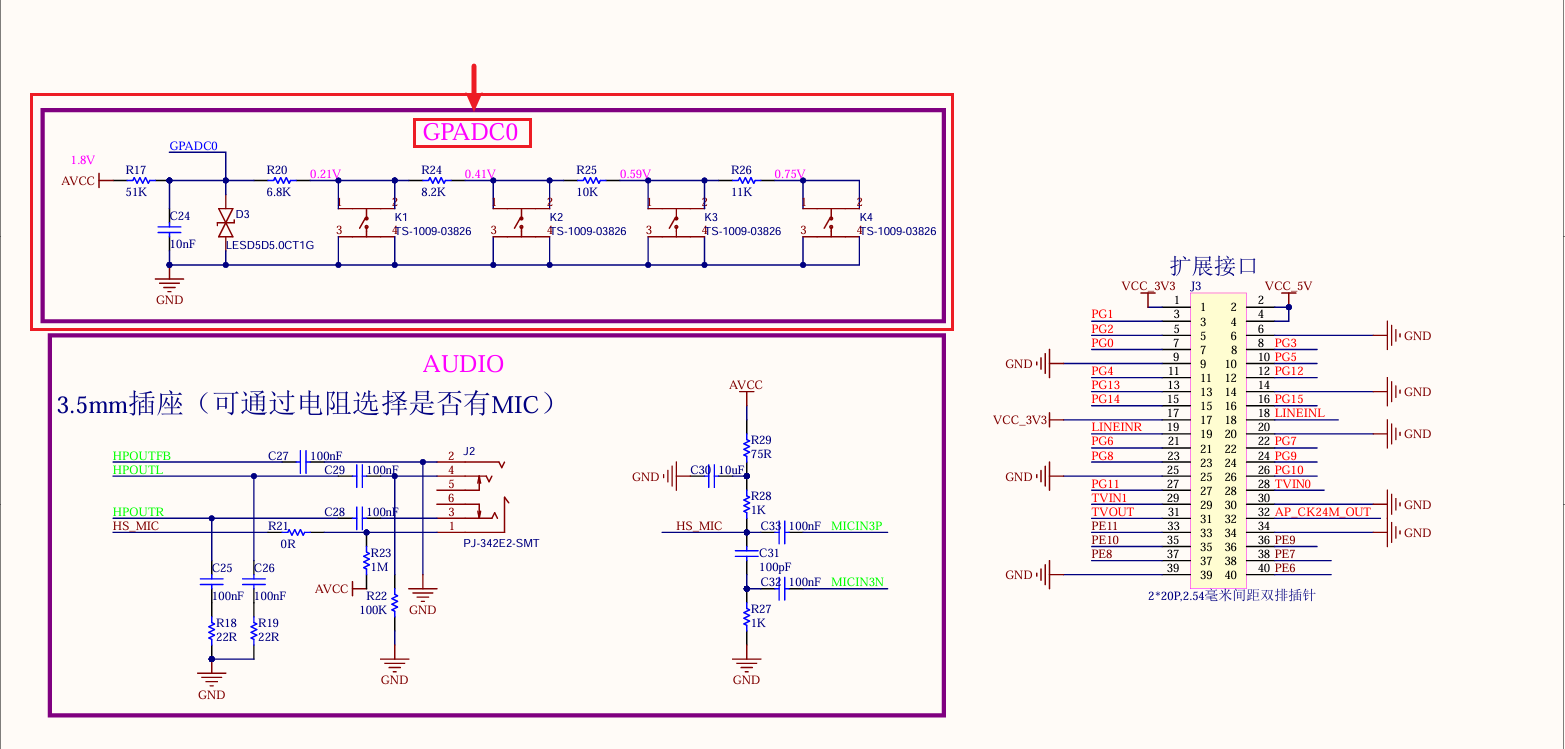1565x749 pixels.
Task: Select the HPOUTL net label
Action: click(x=138, y=470)
